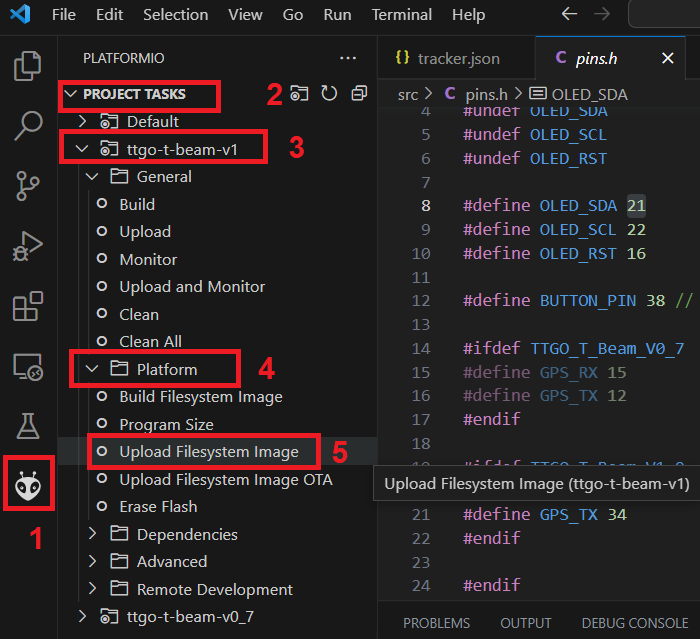Show the PROBLEMS panel tab
Viewport: 700px width, 639px height.
(x=436, y=623)
